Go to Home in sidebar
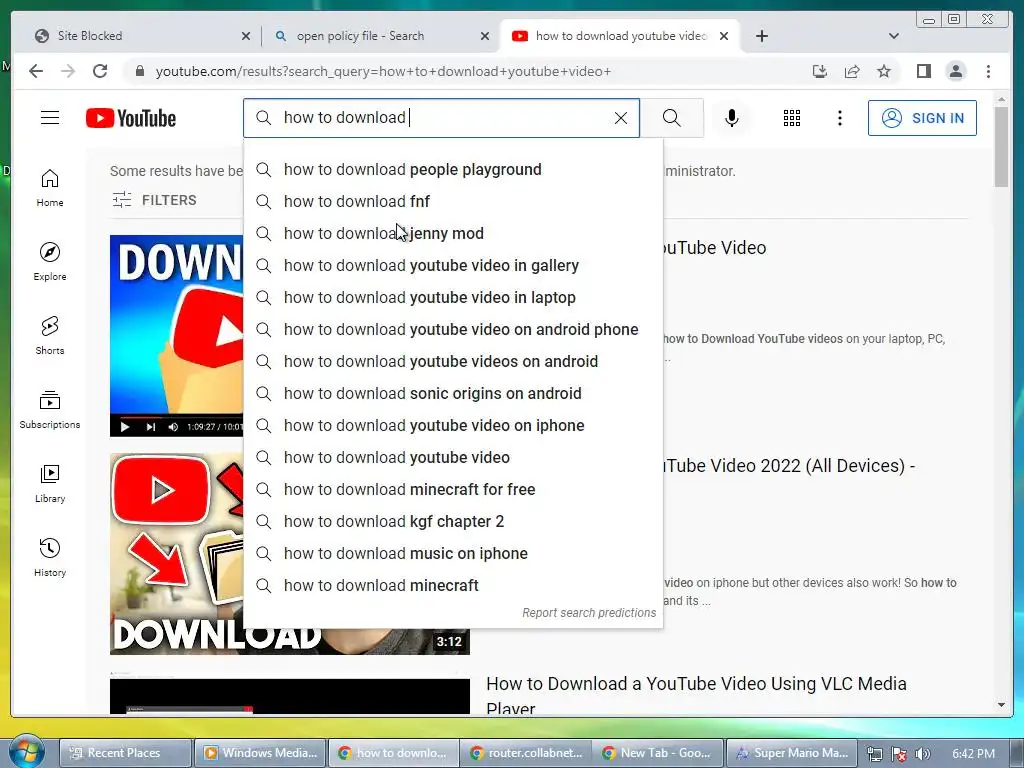This screenshot has height=768, width=1024. 50,188
